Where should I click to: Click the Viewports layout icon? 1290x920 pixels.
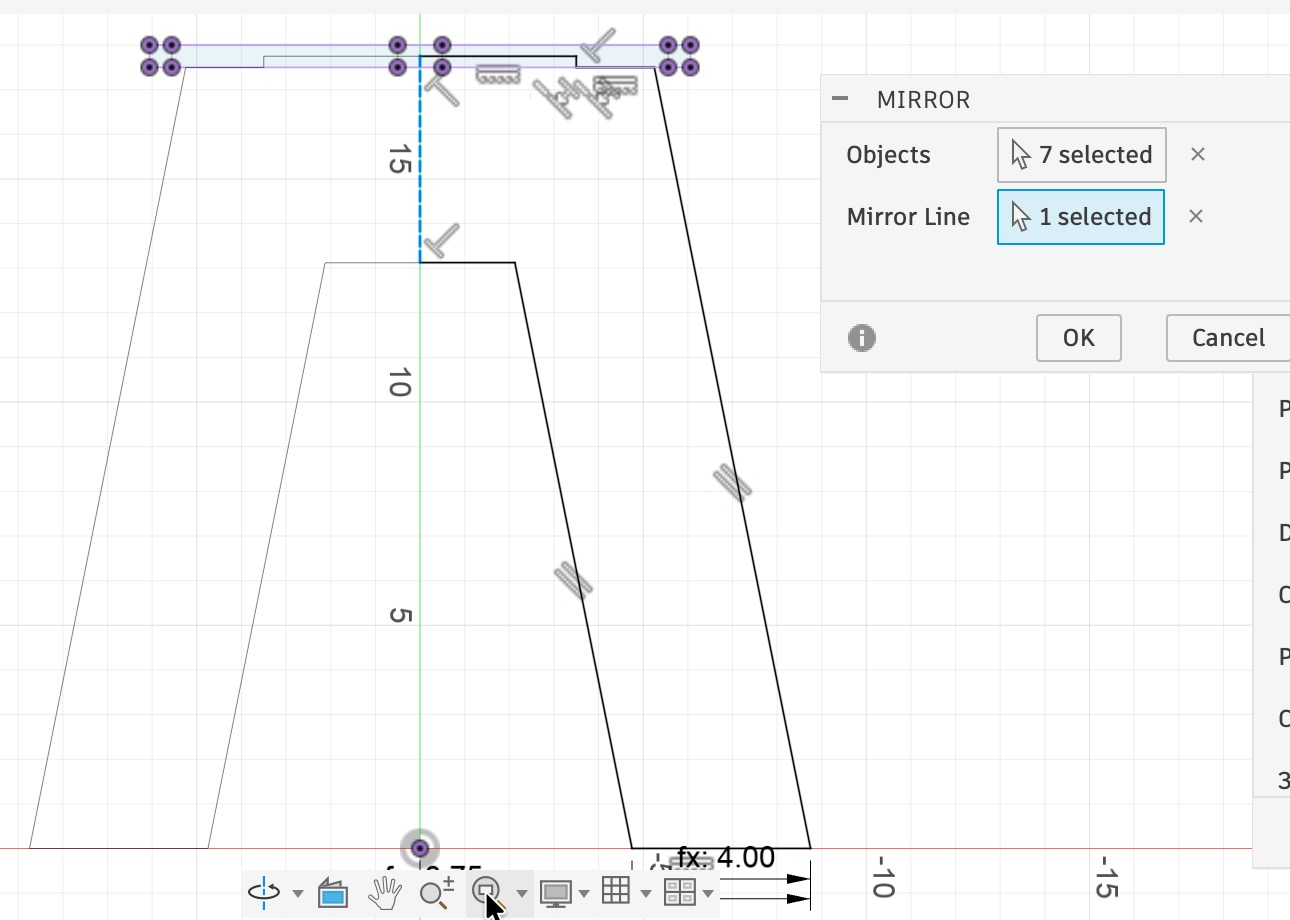tap(679, 892)
